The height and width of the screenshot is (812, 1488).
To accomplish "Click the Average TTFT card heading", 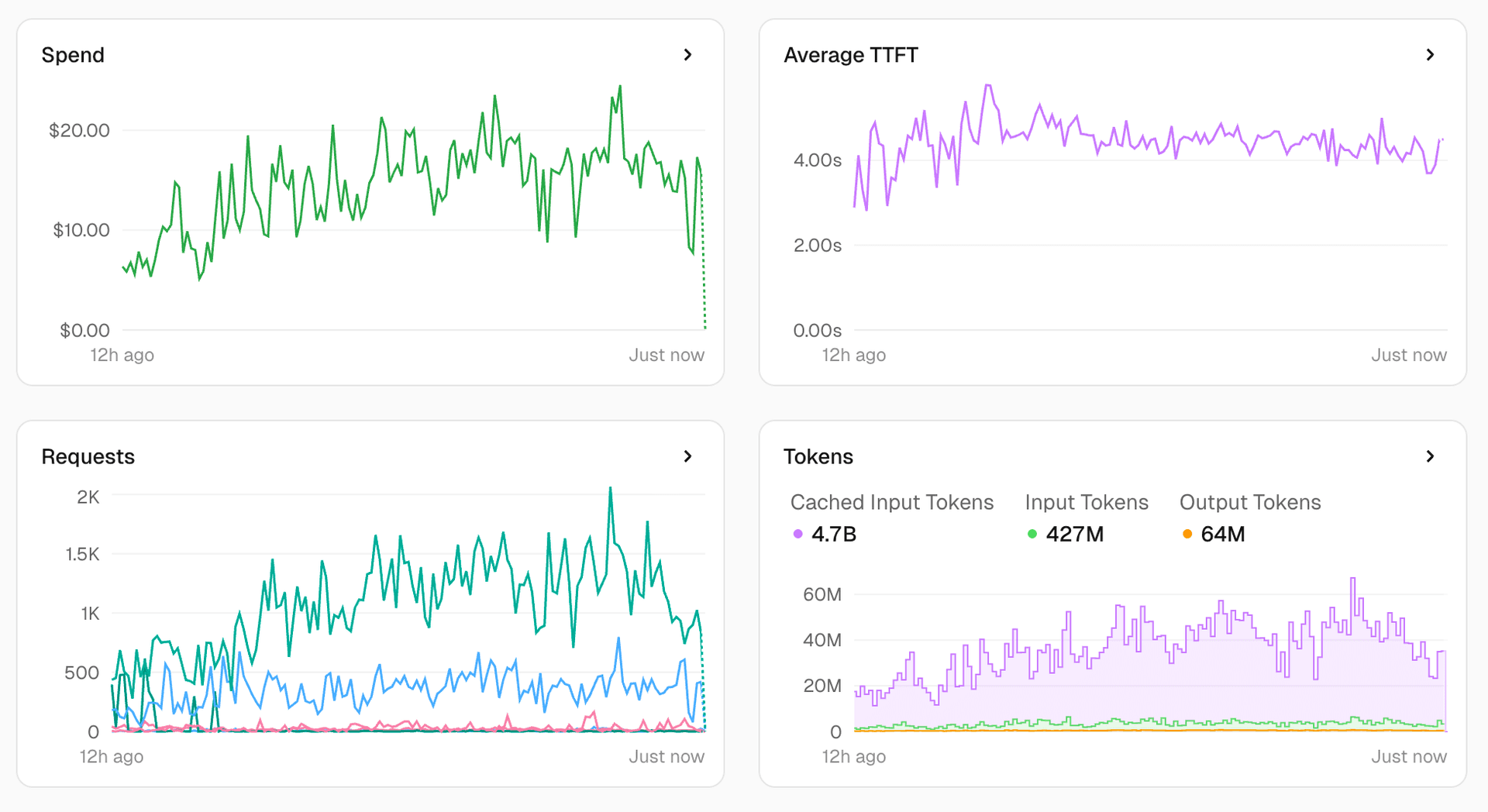I will tap(851, 54).
